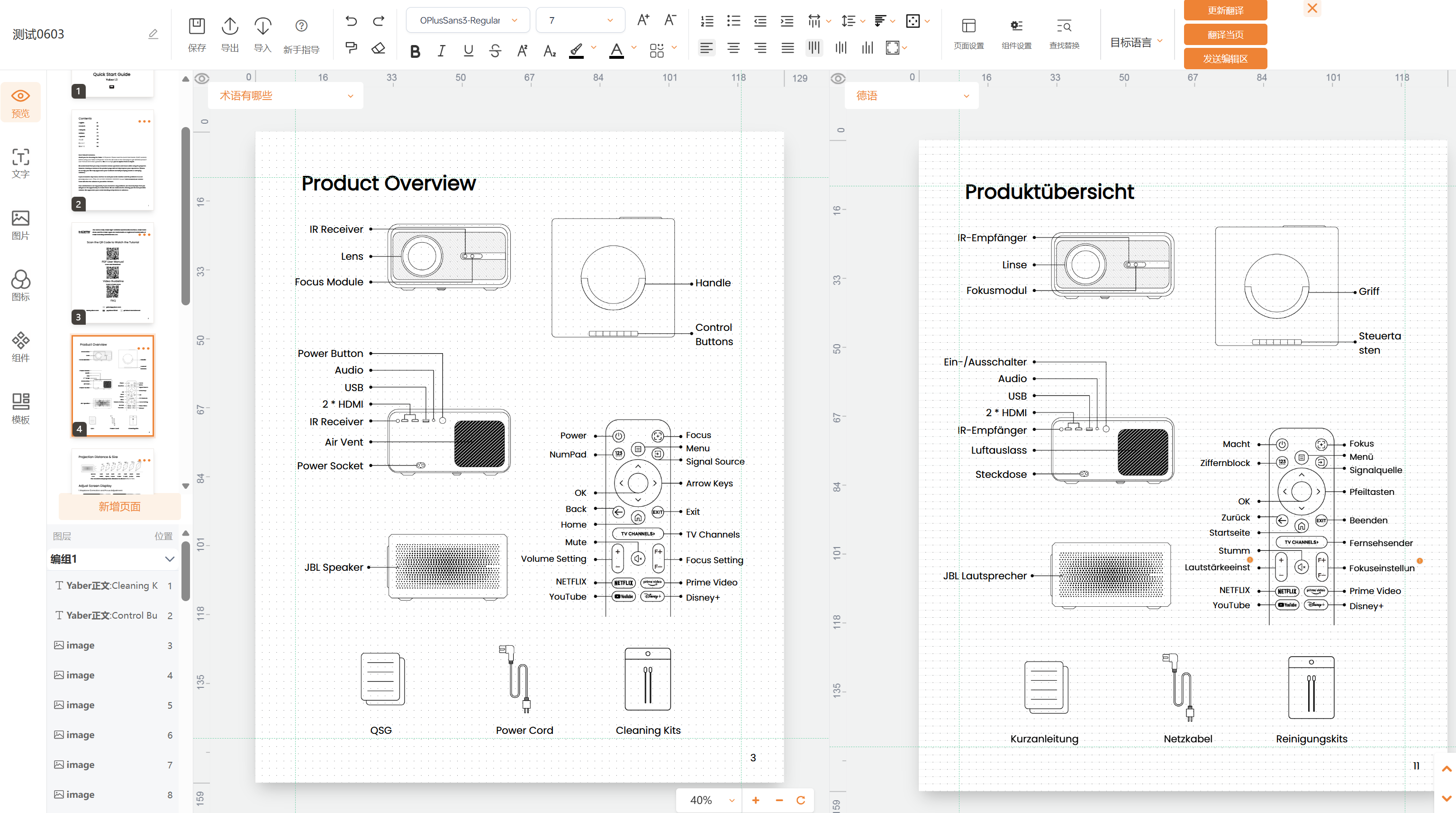Viewport: 1456px width, 813px height.
Task: Collapse the 编组1 layer group
Action: pos(170,559)
